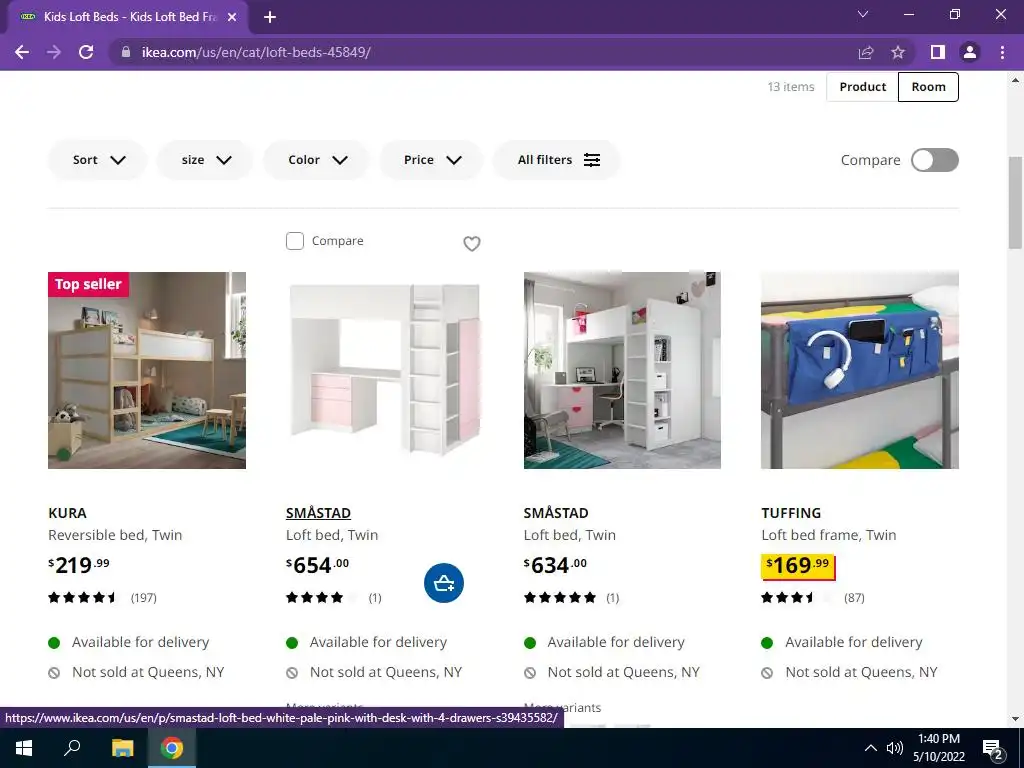The height and width of the screenshot is (768, 1024).
Task: Click the '13 items' count
Action: pos(791,87)
